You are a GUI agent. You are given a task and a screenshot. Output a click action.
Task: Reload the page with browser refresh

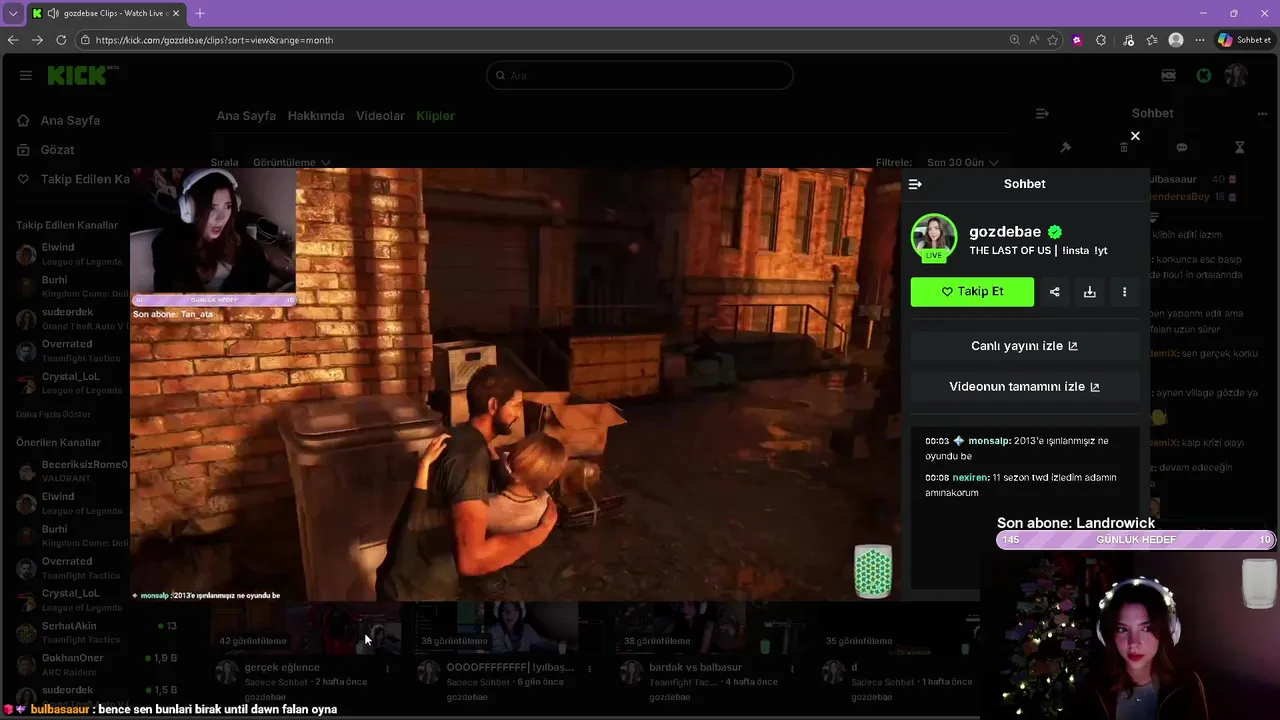pos(61,40)
